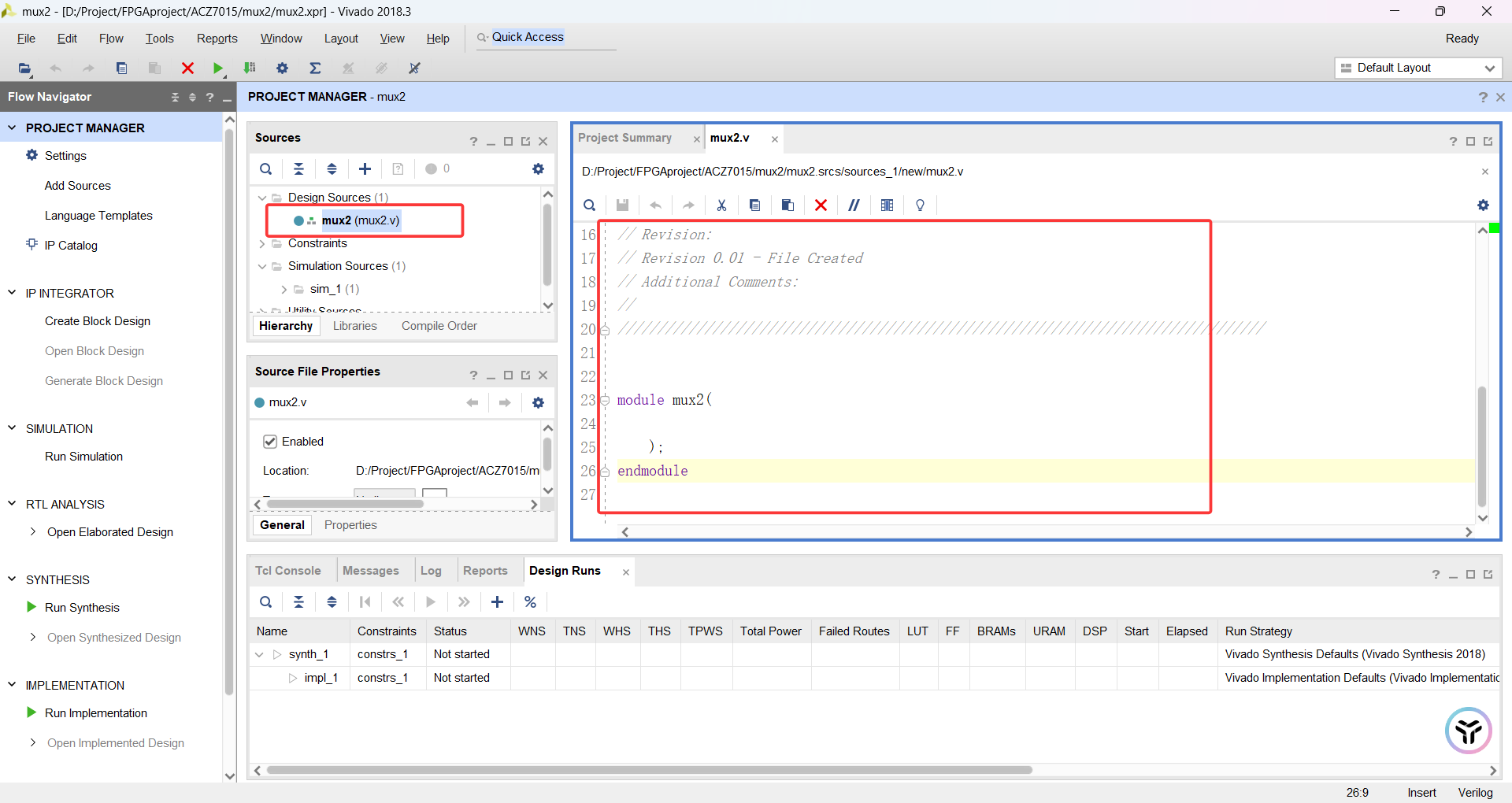Expand the Constraints folder
This screenshot has width=1512, height=803.
(262, 244)
